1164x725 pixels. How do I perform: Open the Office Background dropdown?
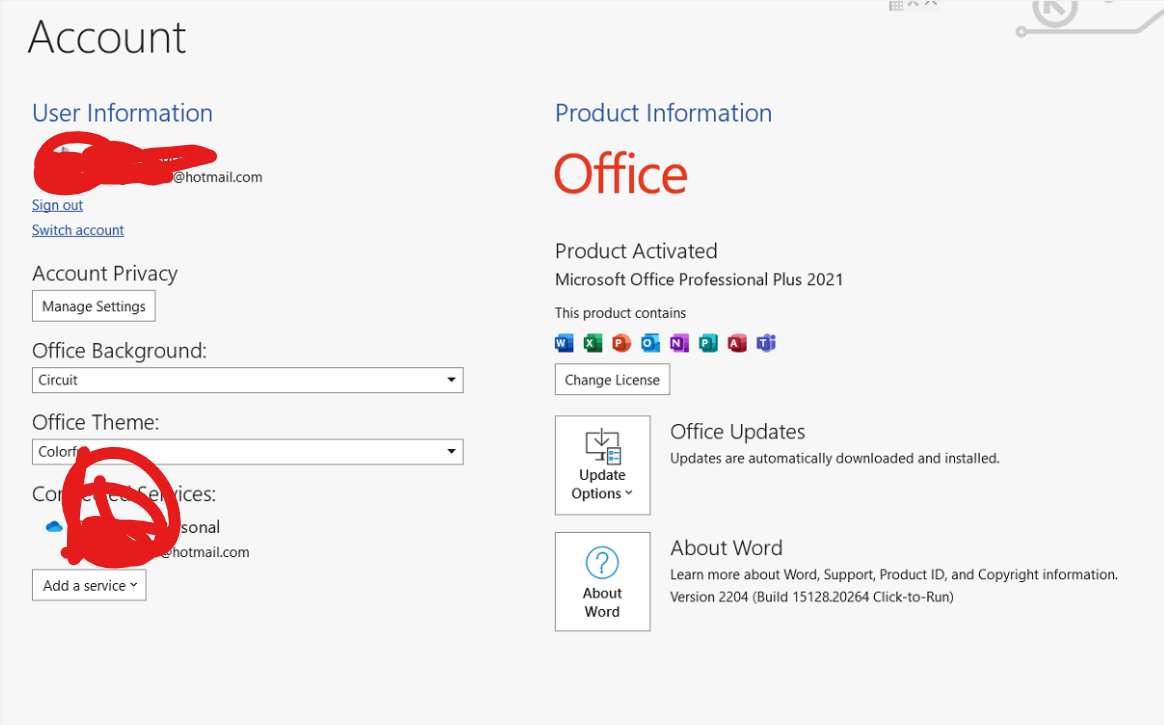pos(247,380)
